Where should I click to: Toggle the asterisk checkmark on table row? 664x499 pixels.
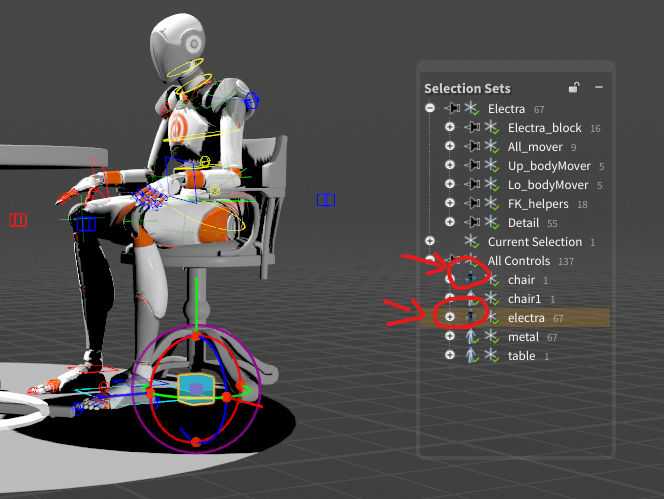492,356
